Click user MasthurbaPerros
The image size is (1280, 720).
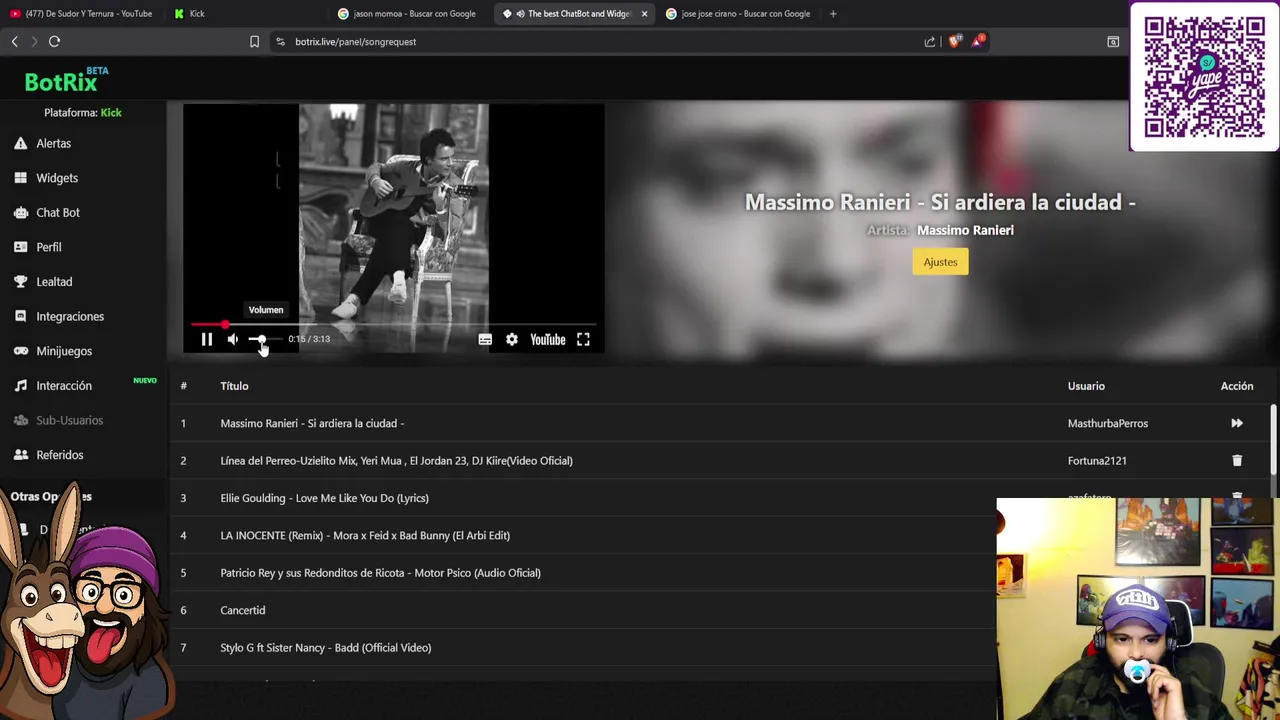[1107, 423]
